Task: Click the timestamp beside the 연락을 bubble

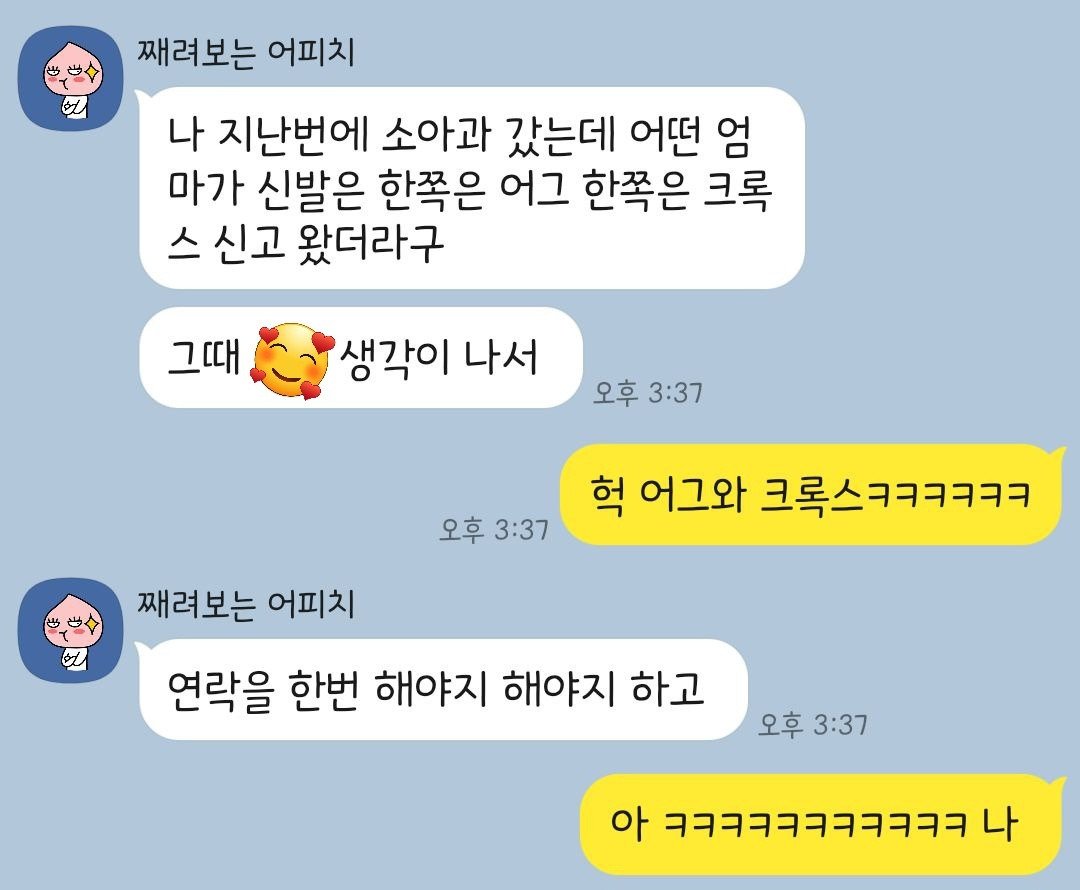Action: [813, 725]
